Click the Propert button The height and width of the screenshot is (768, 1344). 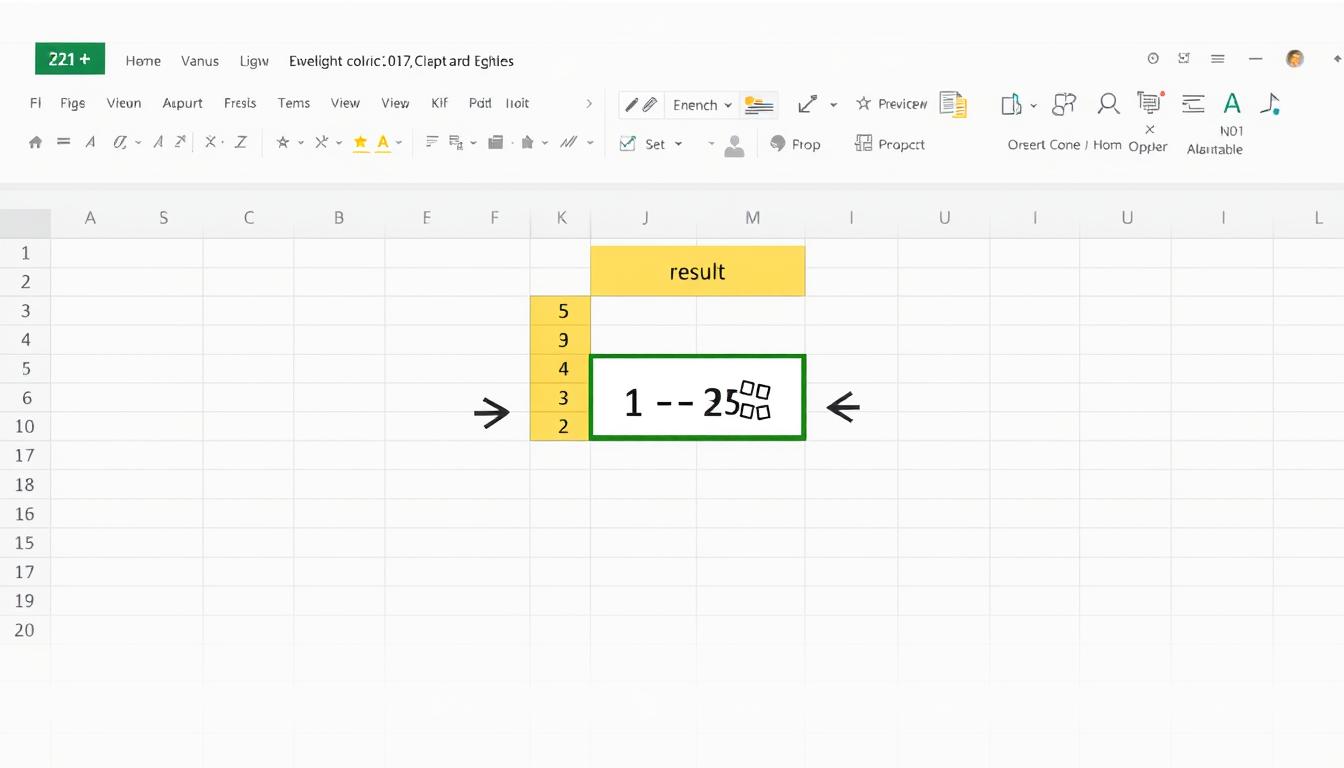point(890,144)
